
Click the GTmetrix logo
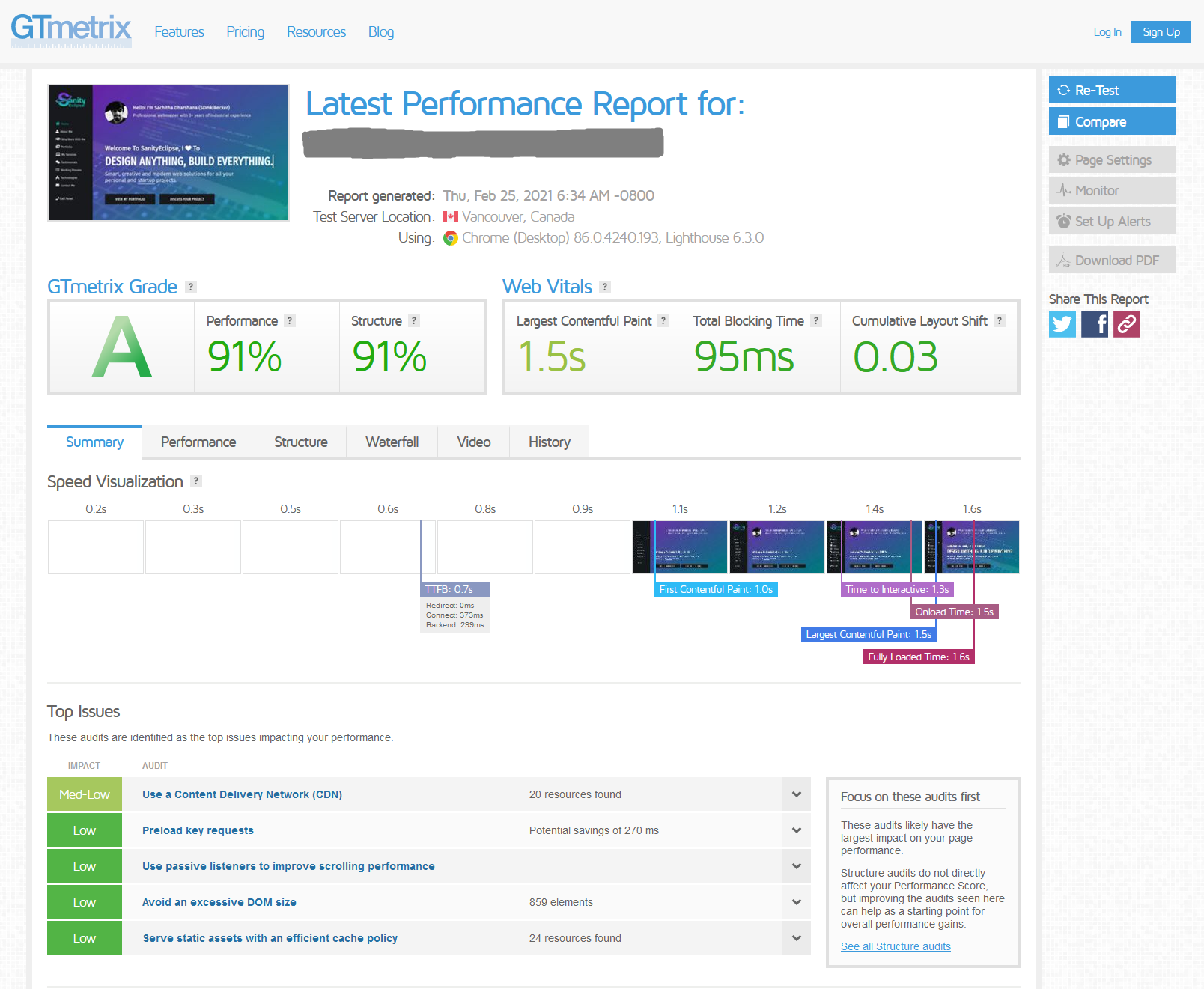(x=71, y=30)
